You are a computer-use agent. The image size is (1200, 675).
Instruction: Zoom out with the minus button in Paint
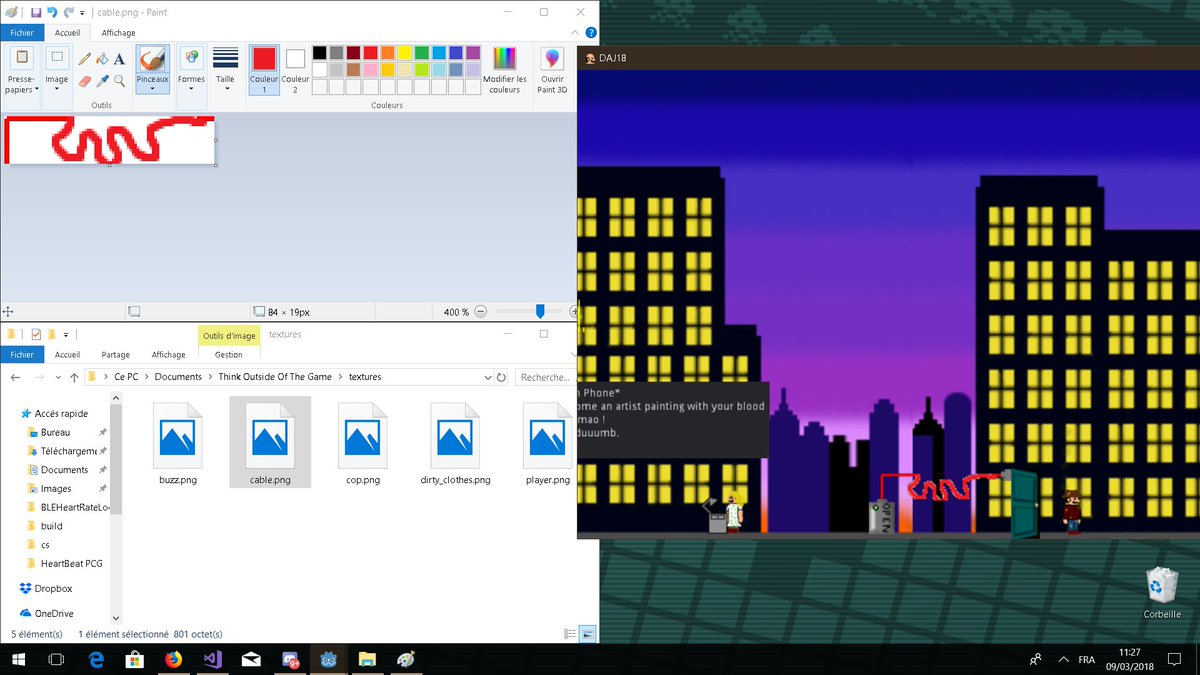[481, 312]
